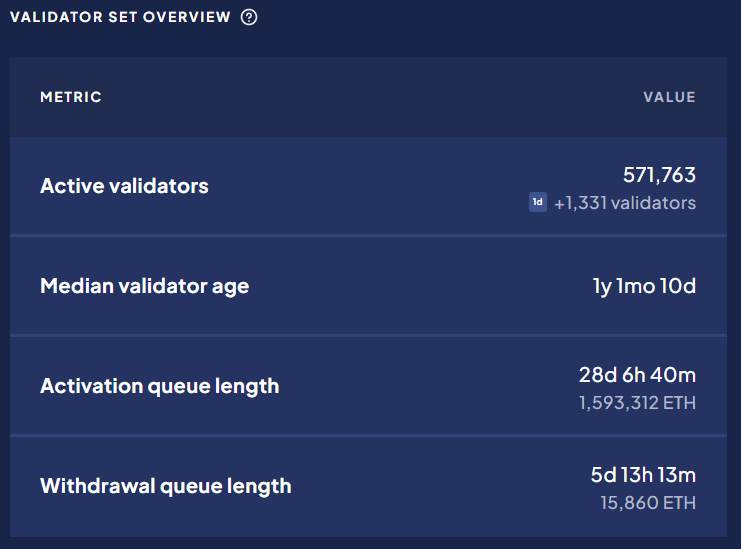
Task: Select the Activation queue length label
Action: (x=160, y=386)
